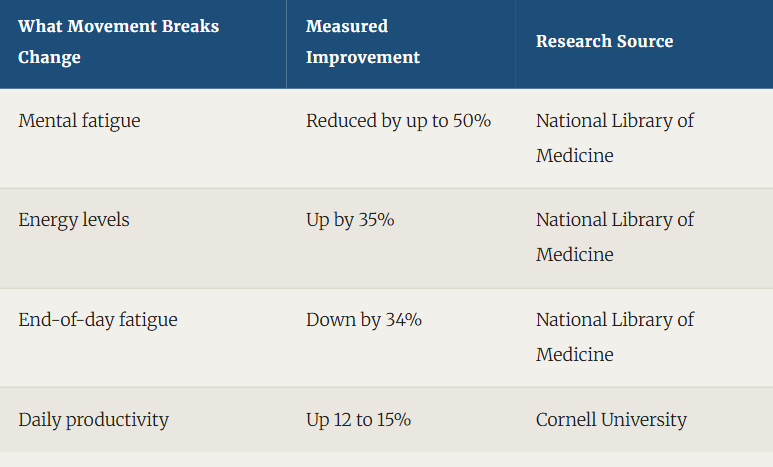Click the word 'Improvement' in the header
The image size is (773, 467).
tap(363, 58)
